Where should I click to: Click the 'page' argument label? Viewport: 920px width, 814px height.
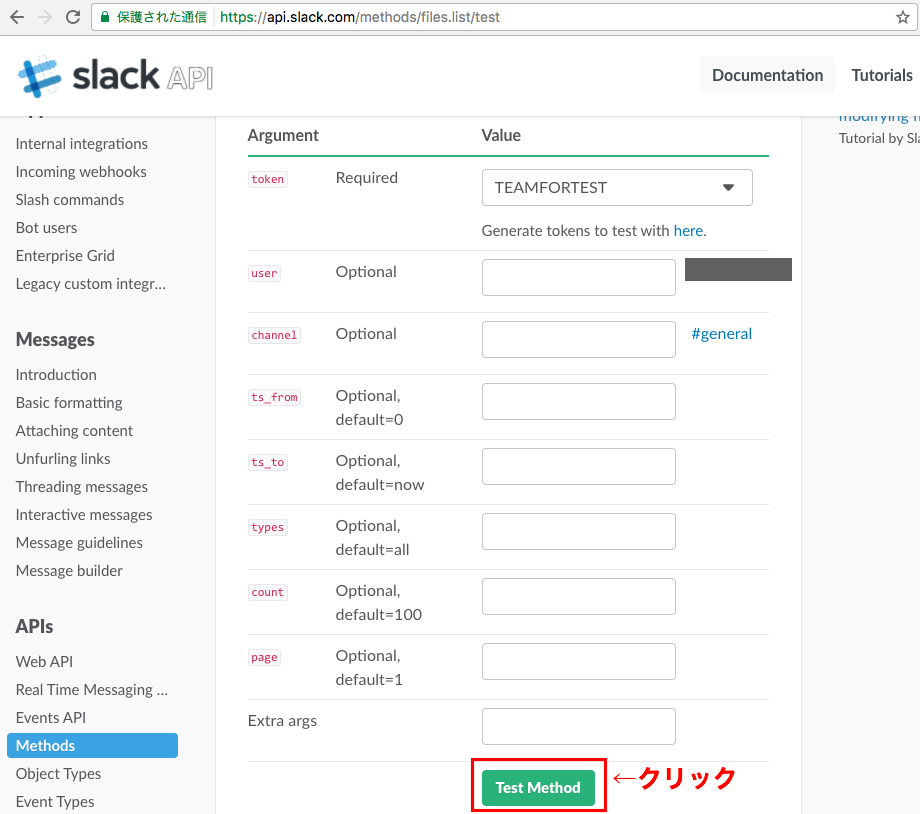(264, 657)
